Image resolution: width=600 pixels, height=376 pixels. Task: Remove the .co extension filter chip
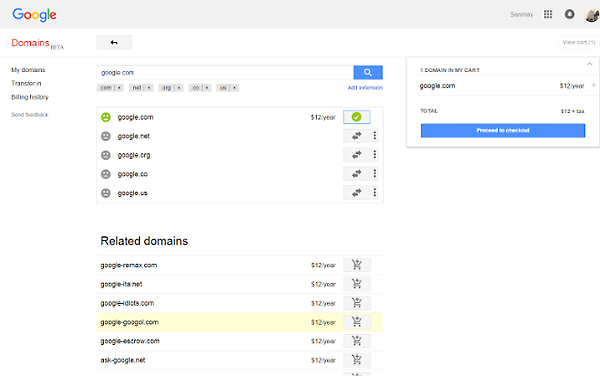tap(207, 88)
